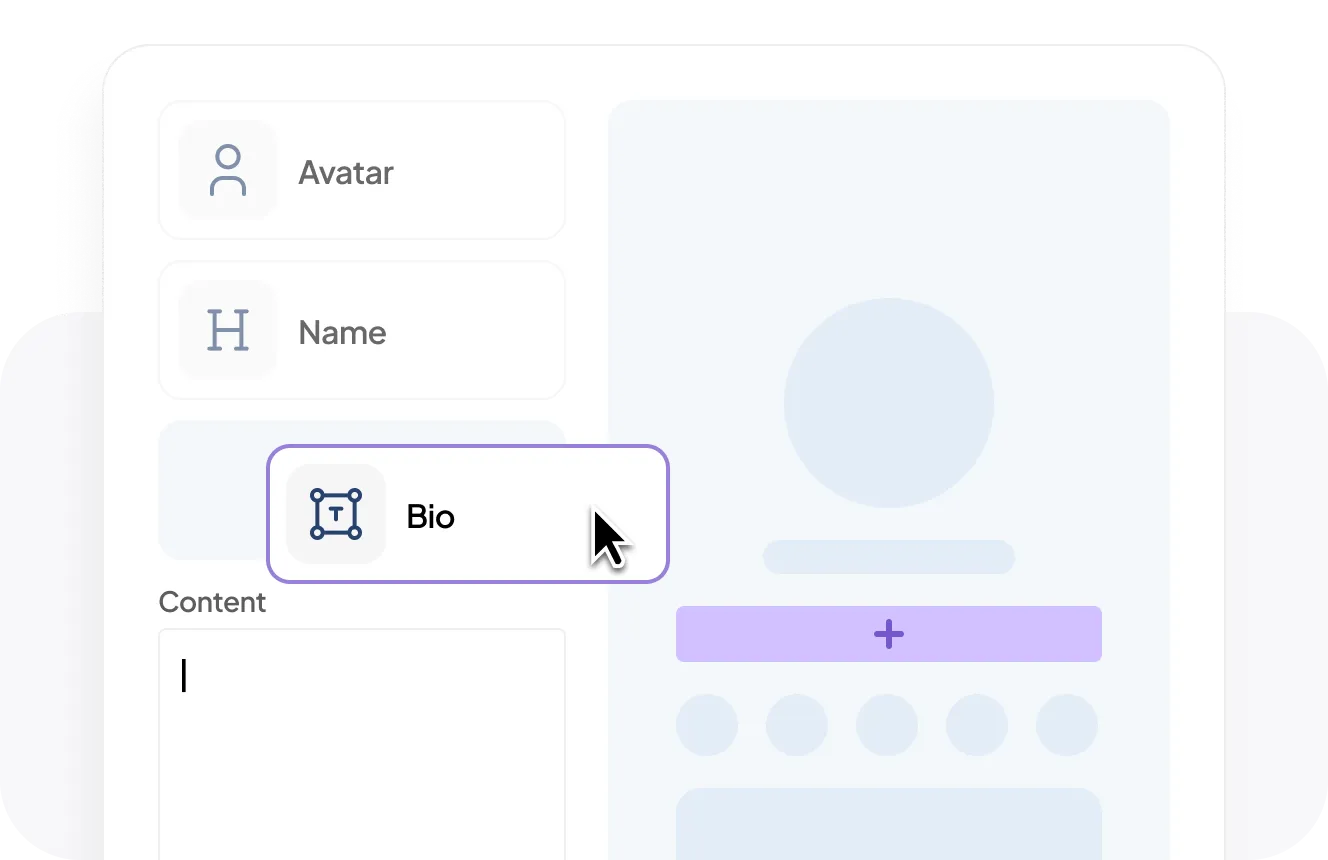Image resolution: width=1328 pixels, height=860 pixels.
Task: Pick the Bio label on dragged card
Action: point(431,517)
